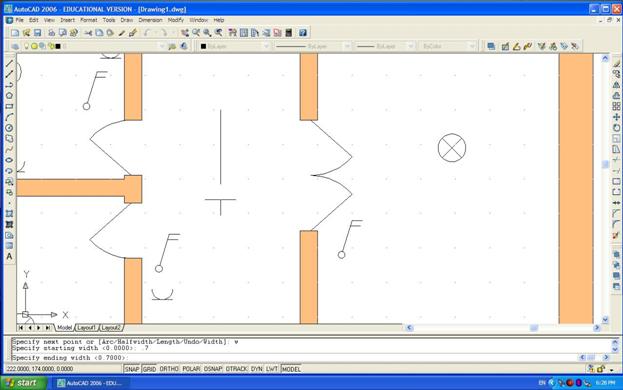623x390 pixels.
Task: Select the Move tool in modify toolbar
Action: point(616,117)
